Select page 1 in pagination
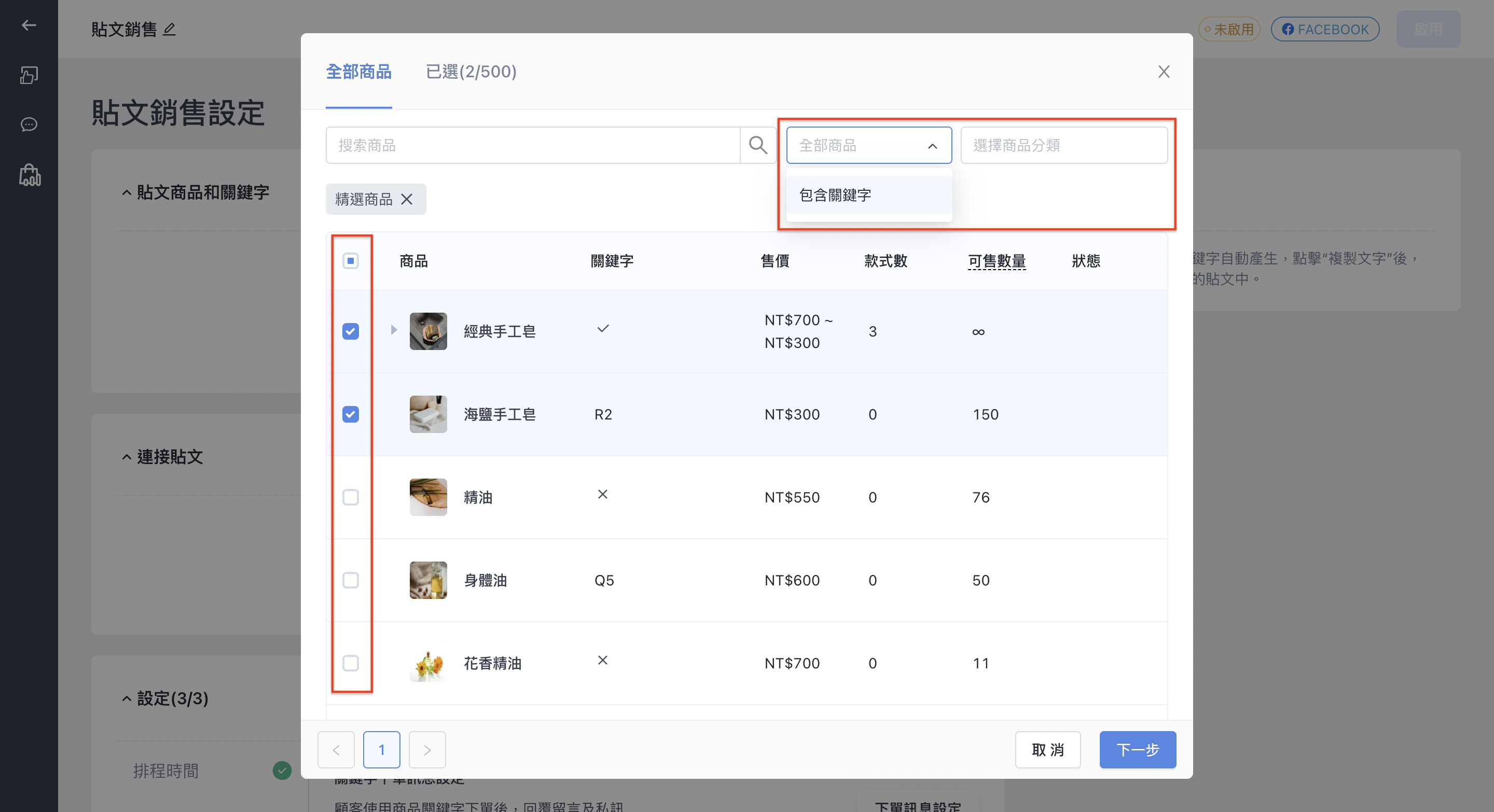The height and width of the screenshot is (812, 1494). coord(382,749)
